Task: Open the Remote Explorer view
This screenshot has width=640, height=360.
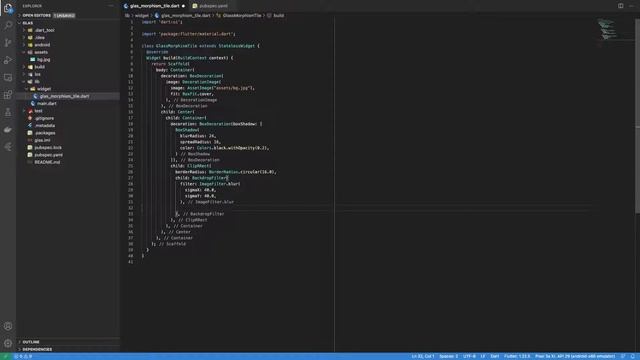Action: tap(8, 78)
